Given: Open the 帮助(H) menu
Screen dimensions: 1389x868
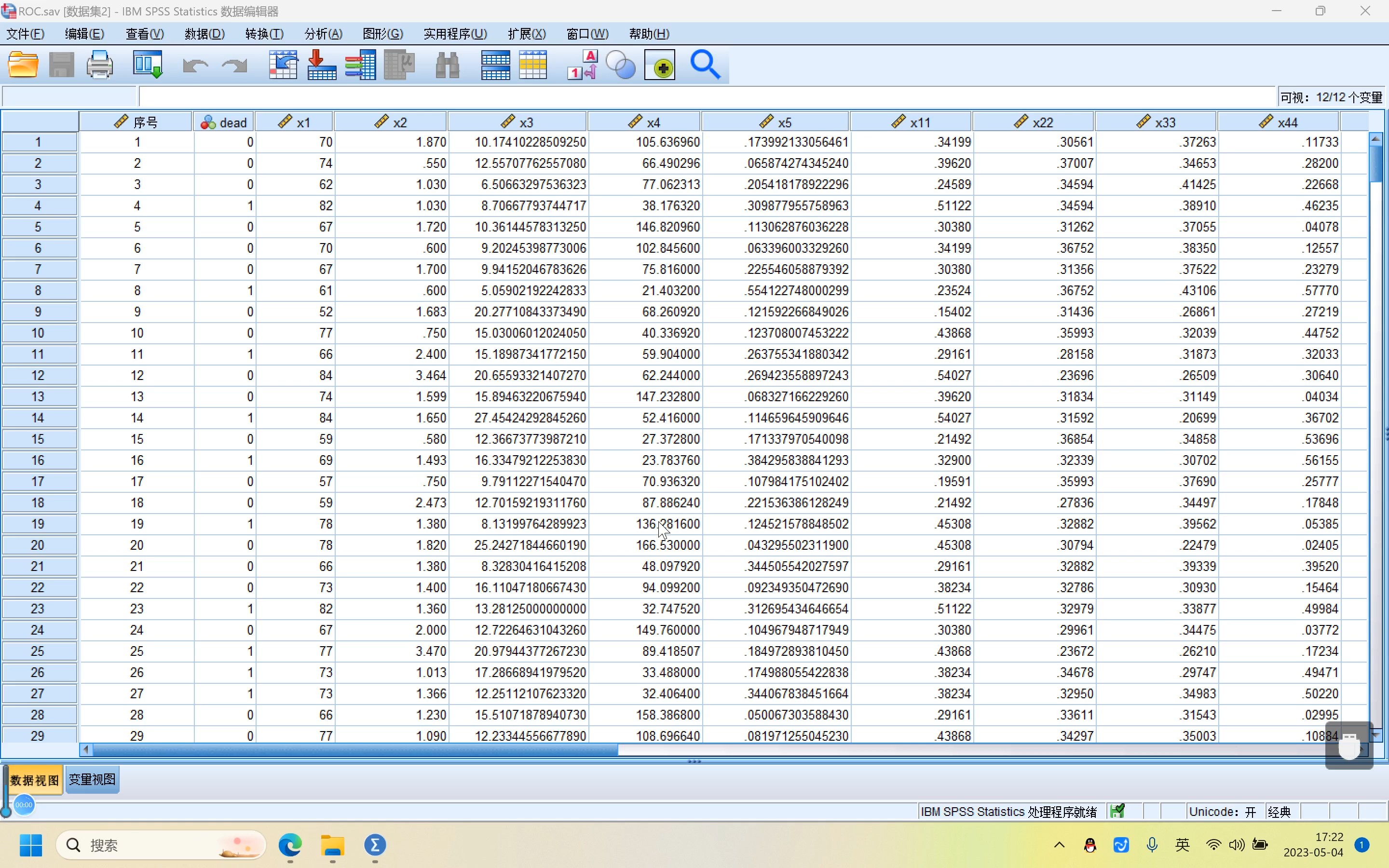Looking at the screenshot, I should [649, 34].
